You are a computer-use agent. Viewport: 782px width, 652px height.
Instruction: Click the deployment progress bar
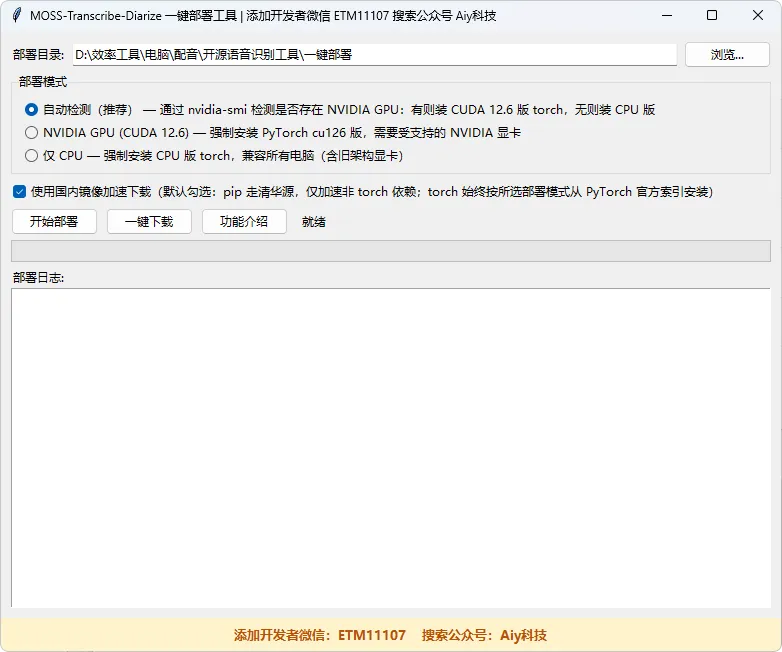pyautogui.click(x=391, y=251)
